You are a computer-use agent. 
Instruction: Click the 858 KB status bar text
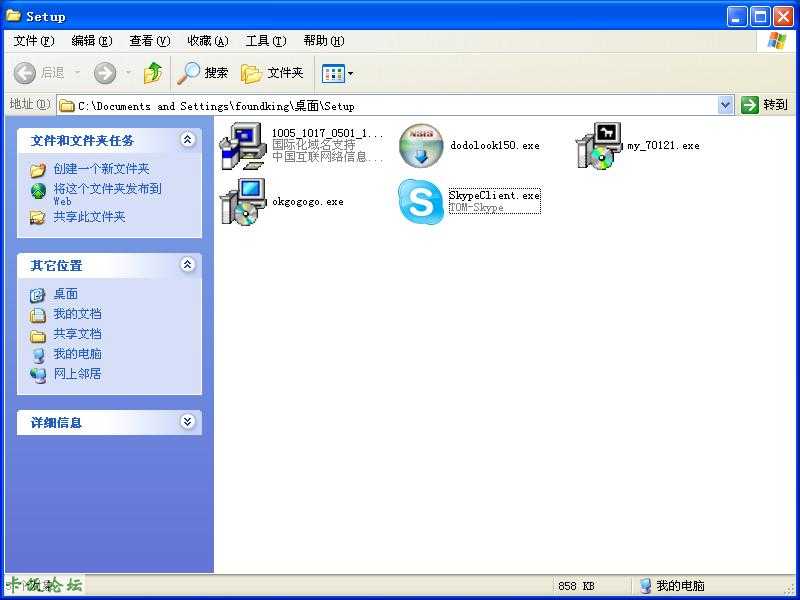[x=576, y=586]
